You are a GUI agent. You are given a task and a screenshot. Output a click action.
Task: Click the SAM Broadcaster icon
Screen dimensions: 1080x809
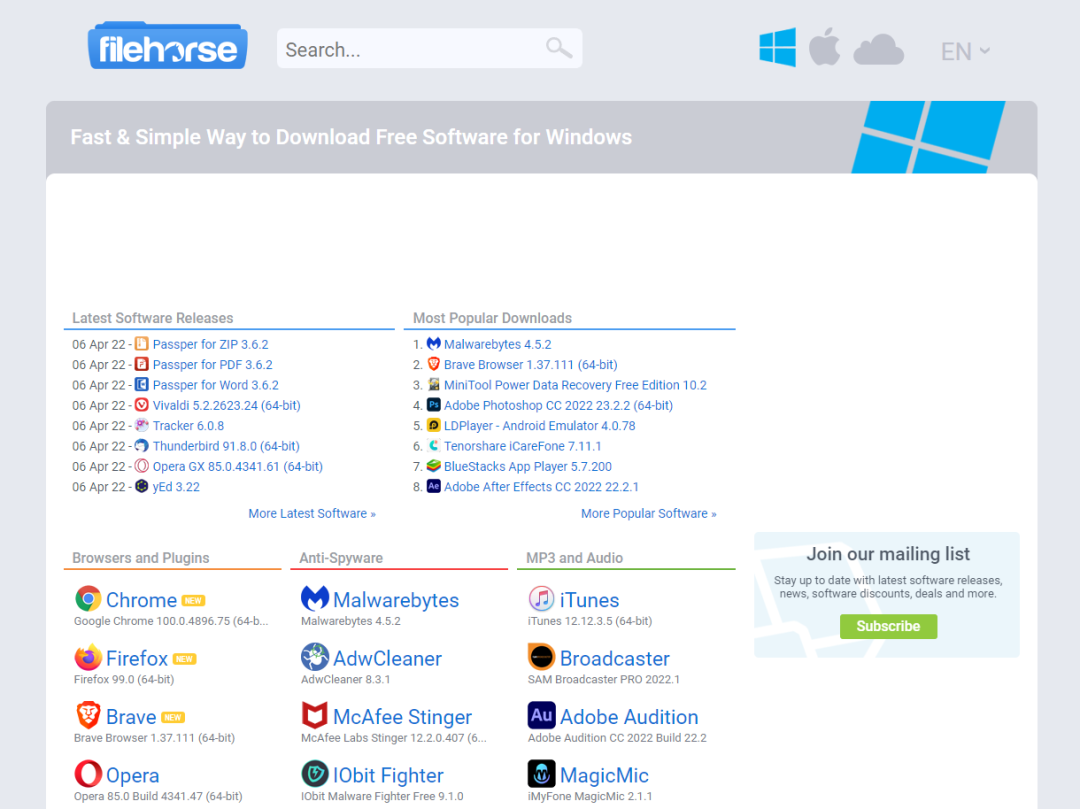point(541,658)
